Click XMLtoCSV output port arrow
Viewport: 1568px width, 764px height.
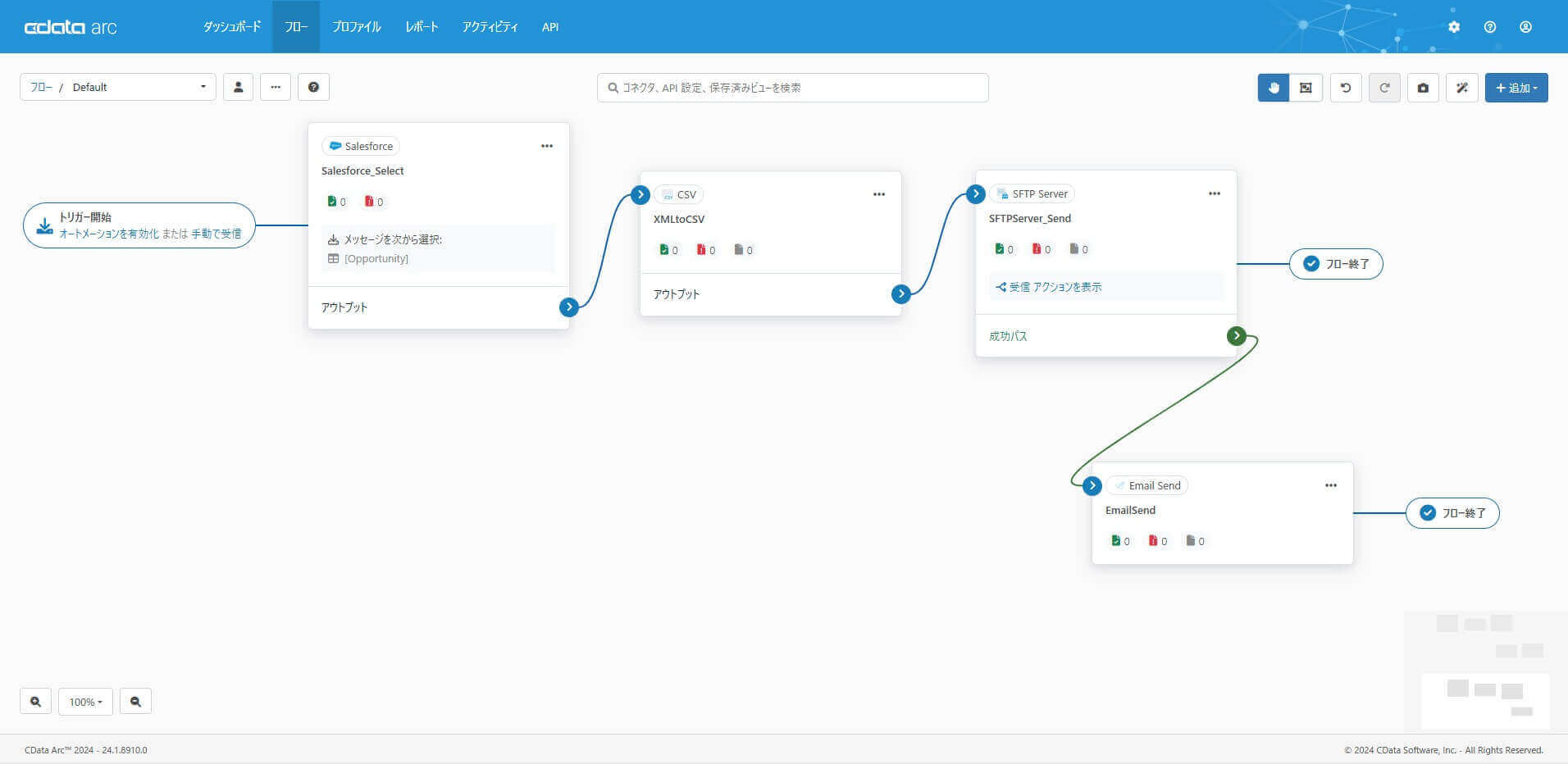click(901, 293)
